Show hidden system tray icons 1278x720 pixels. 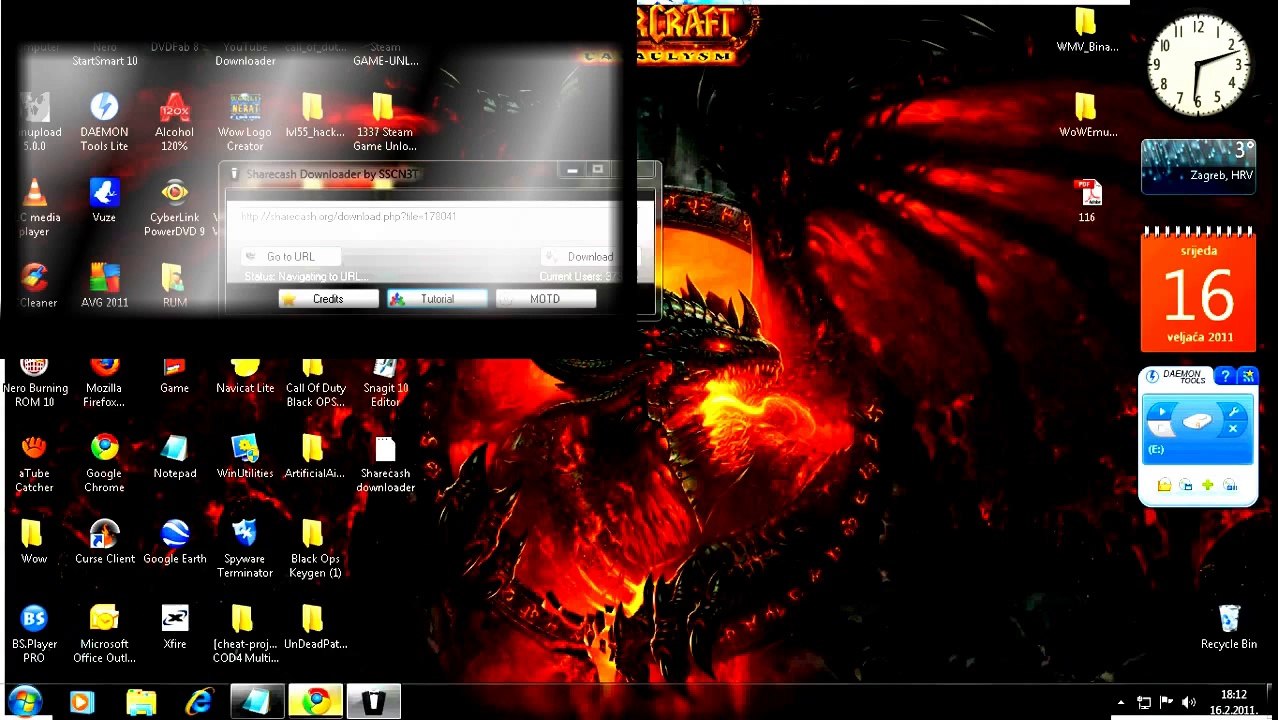(1120, 702)
